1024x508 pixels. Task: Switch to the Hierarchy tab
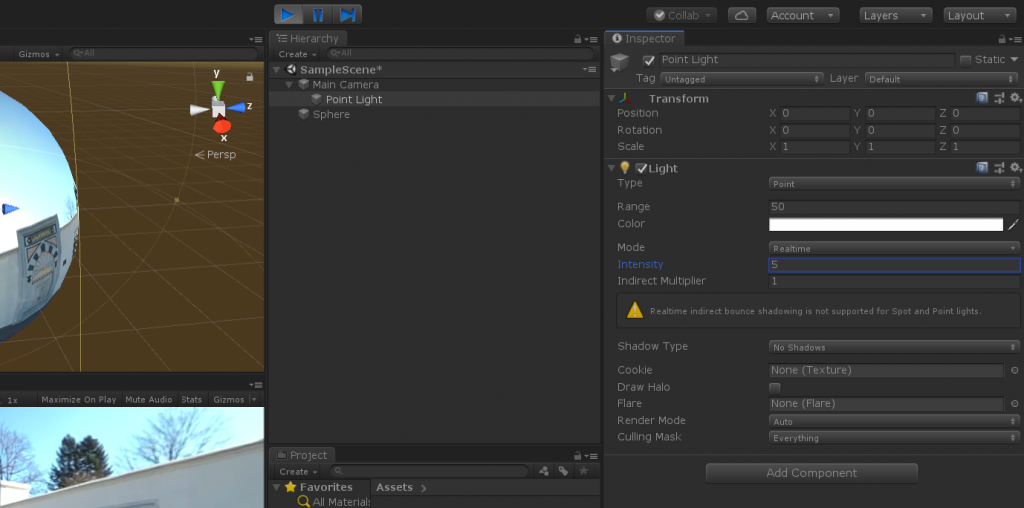(x=308, y=39)
